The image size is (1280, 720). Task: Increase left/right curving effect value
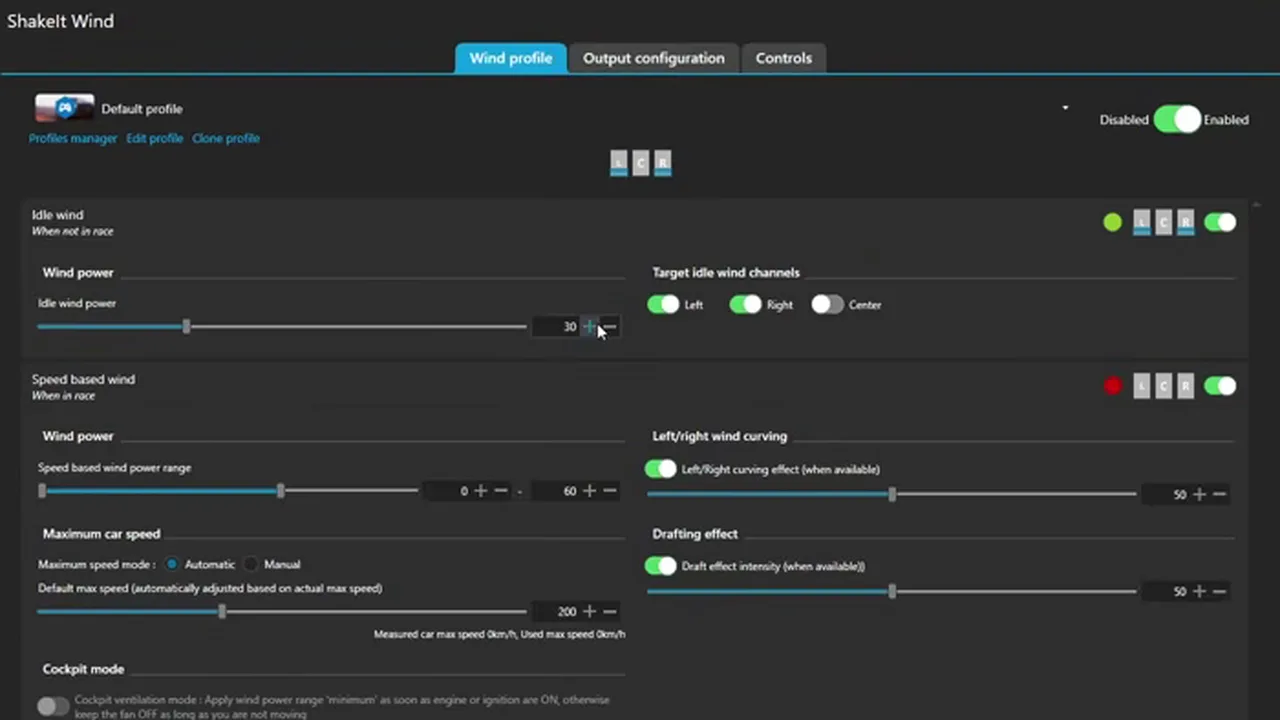(1199, 494)
